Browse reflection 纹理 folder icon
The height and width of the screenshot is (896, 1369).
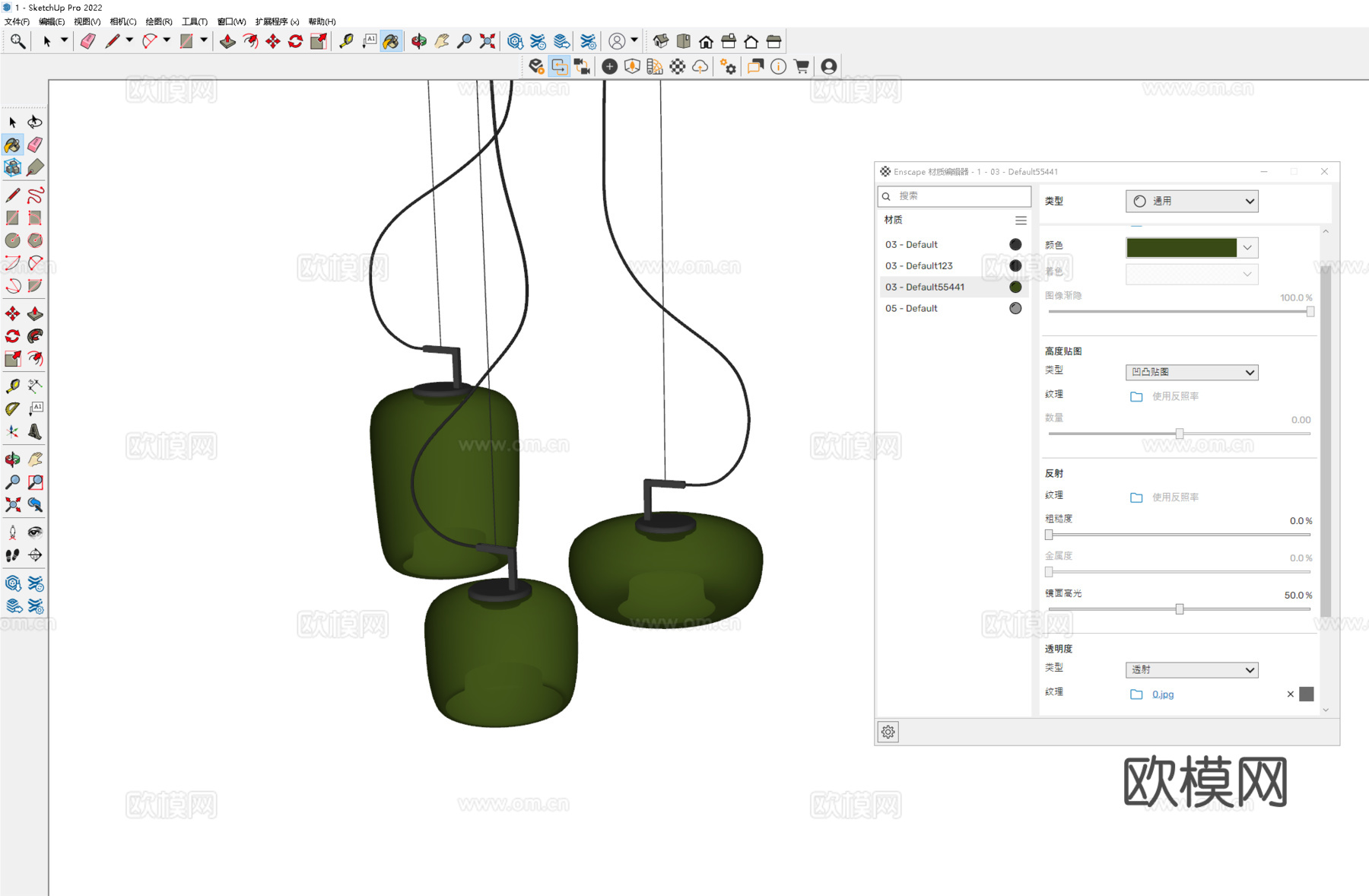pos(1136,497)
